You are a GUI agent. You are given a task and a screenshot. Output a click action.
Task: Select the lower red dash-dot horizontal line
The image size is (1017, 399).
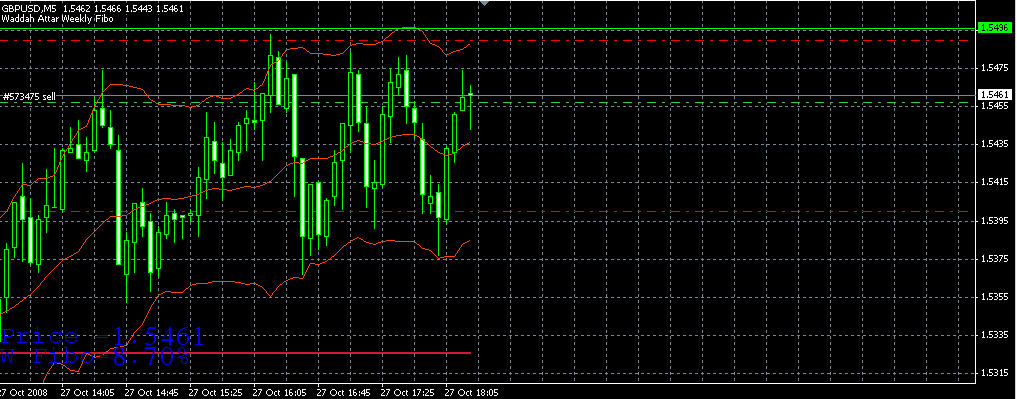[x=488, y=212]
